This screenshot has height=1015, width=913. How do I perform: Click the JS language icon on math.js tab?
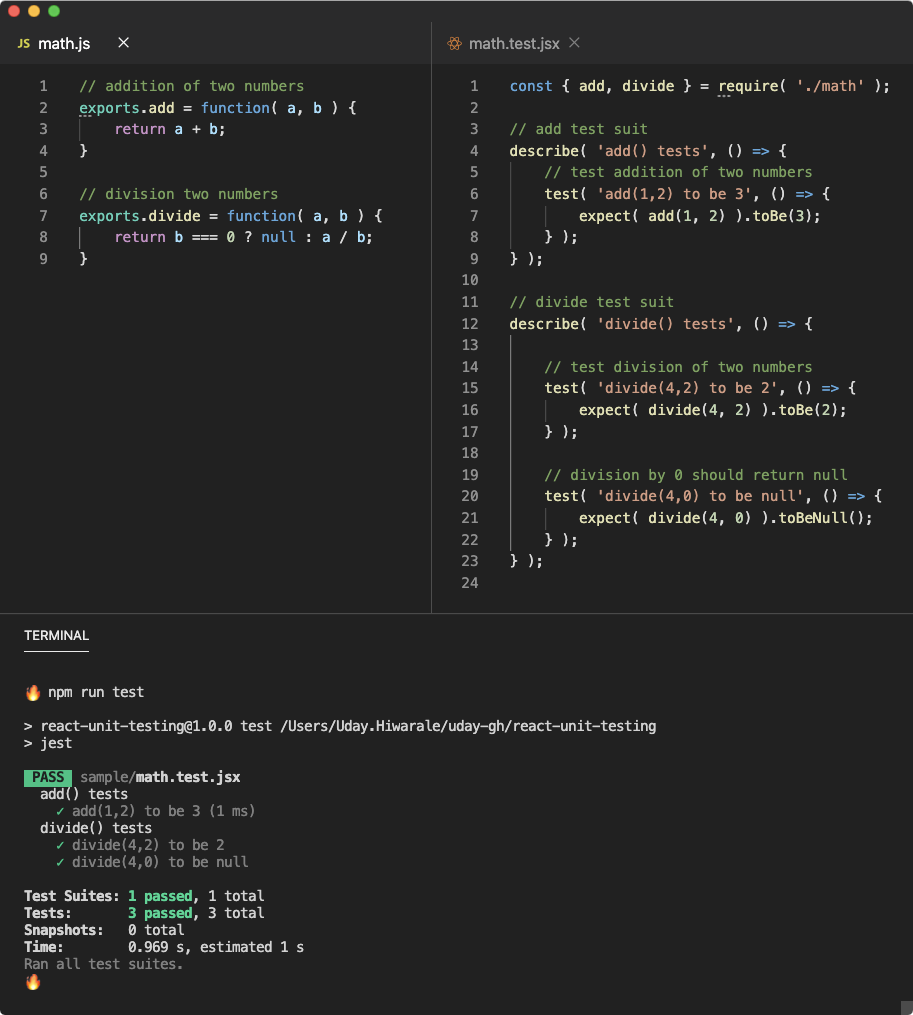point(23,43)
